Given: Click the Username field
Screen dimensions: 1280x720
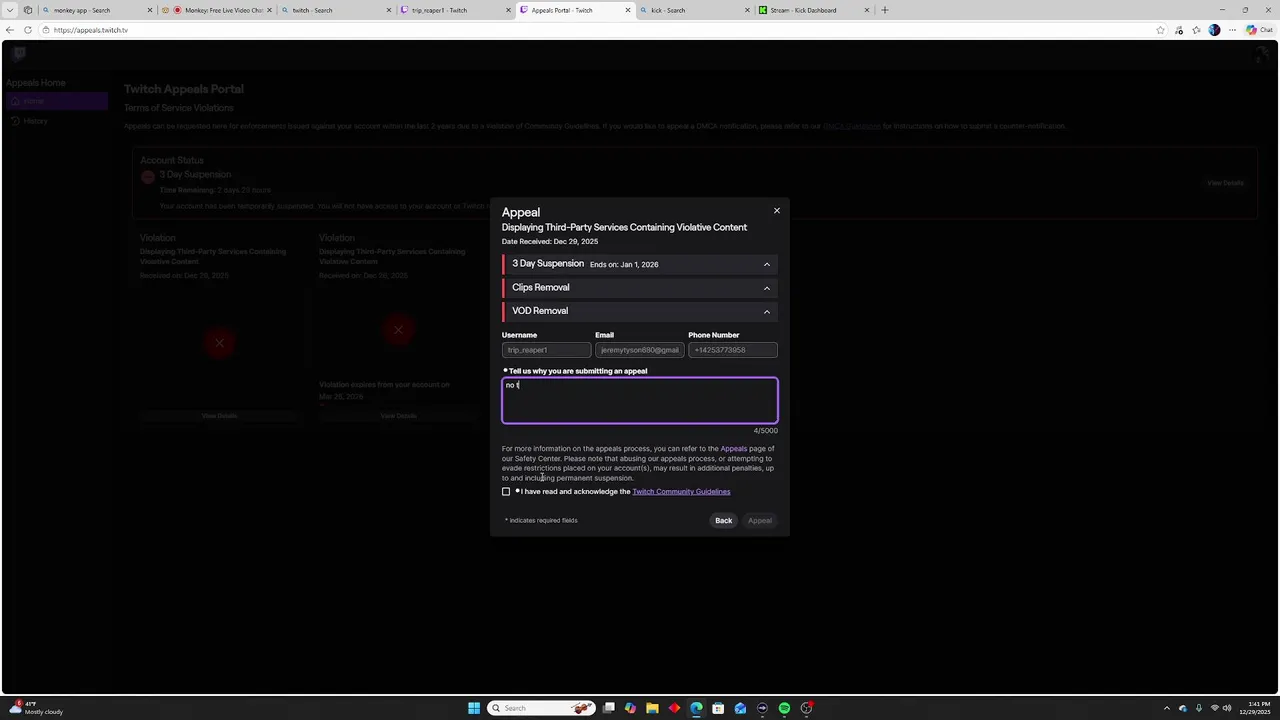Looking at the screenshot, I should pyautogui.click(x=546, y=350).
